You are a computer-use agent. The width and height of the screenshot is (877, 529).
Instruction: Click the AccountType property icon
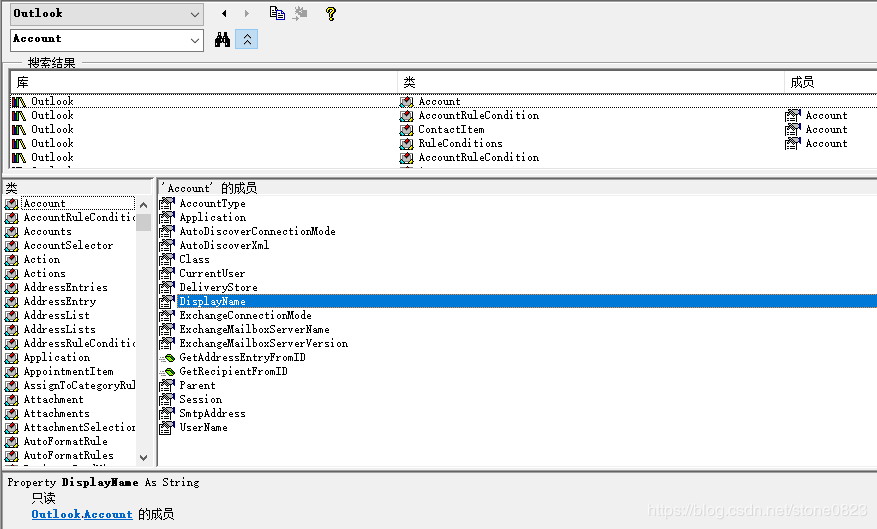(x=167, y=204)
